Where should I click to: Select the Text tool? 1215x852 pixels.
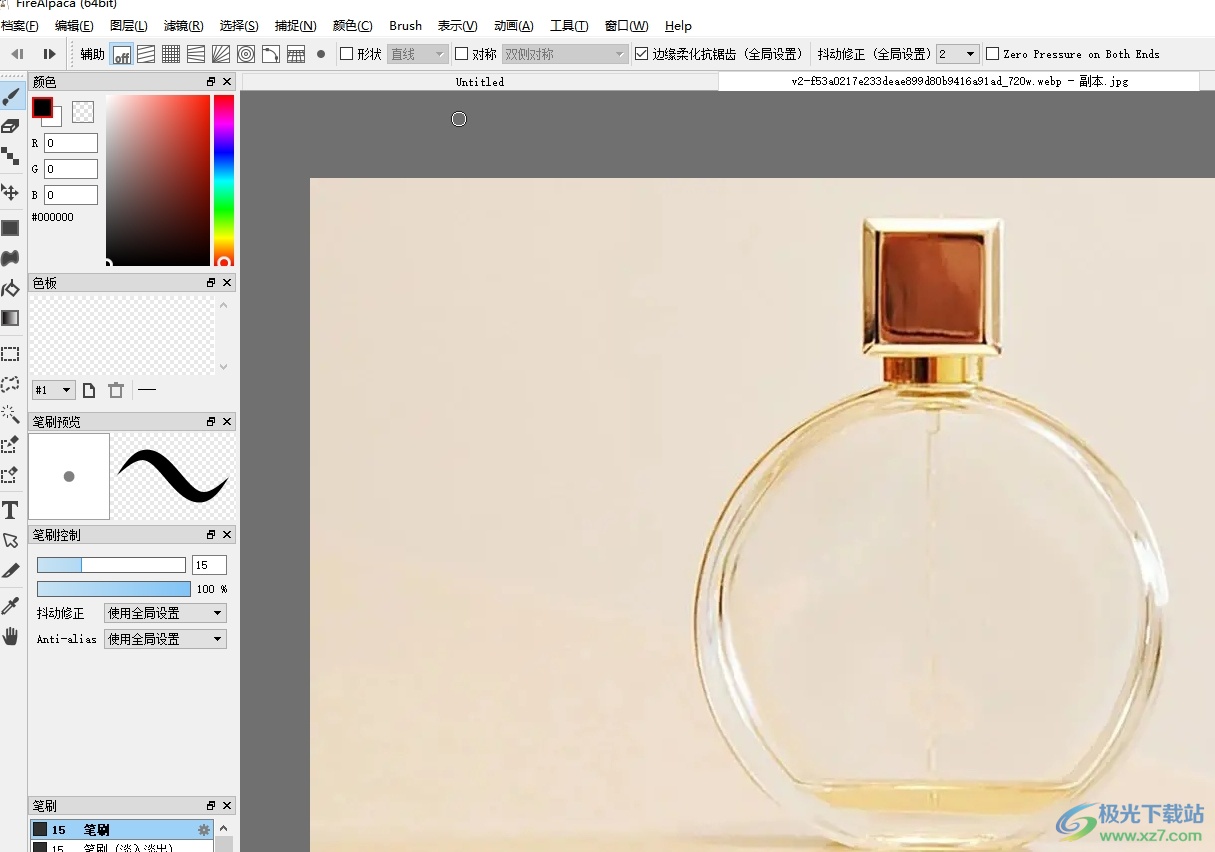click(10, 511)
